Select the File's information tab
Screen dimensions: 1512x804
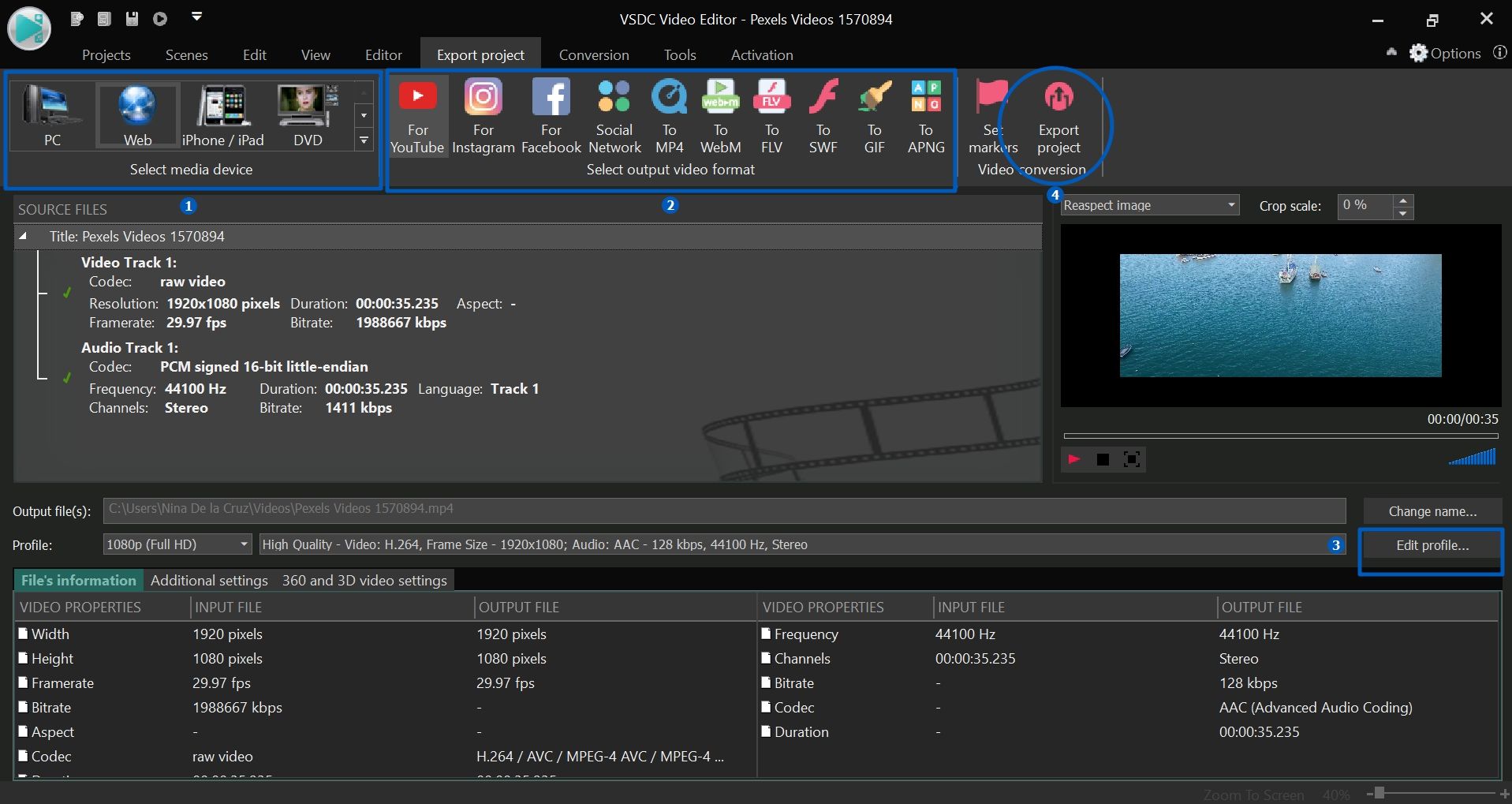tap(78, 581)
